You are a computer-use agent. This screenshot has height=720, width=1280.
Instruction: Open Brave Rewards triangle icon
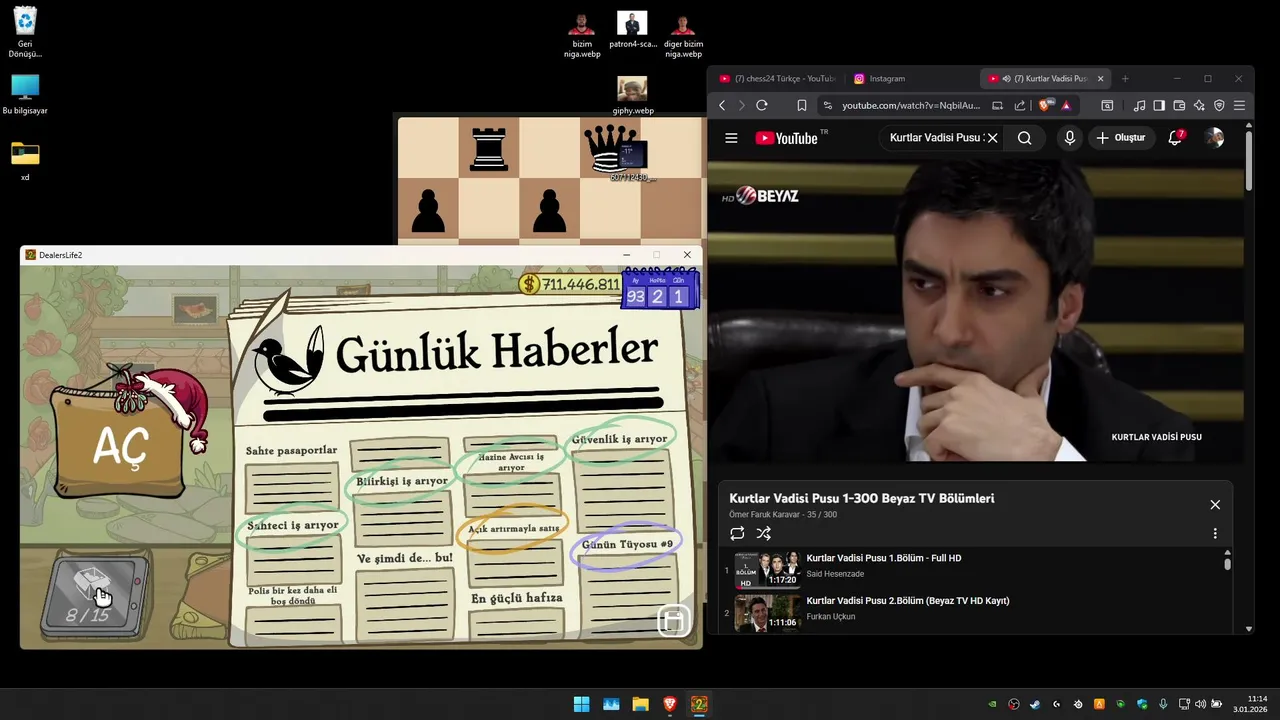point(1066,105)
